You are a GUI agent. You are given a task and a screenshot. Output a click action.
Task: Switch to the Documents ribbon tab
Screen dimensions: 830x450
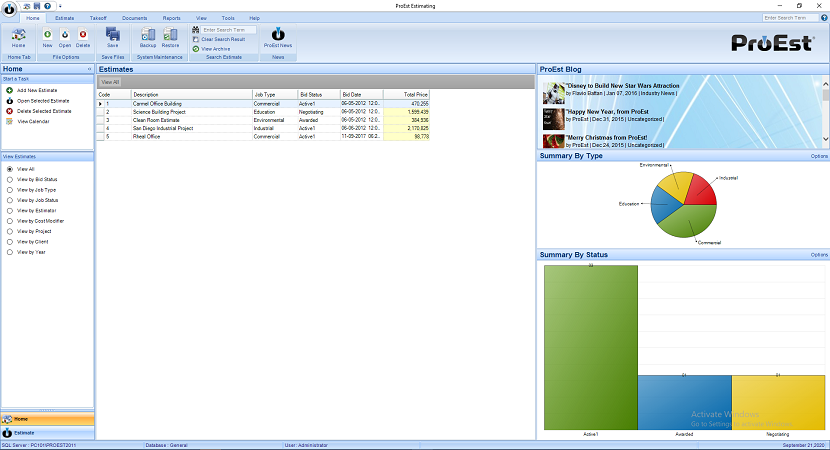coord(134,18)
